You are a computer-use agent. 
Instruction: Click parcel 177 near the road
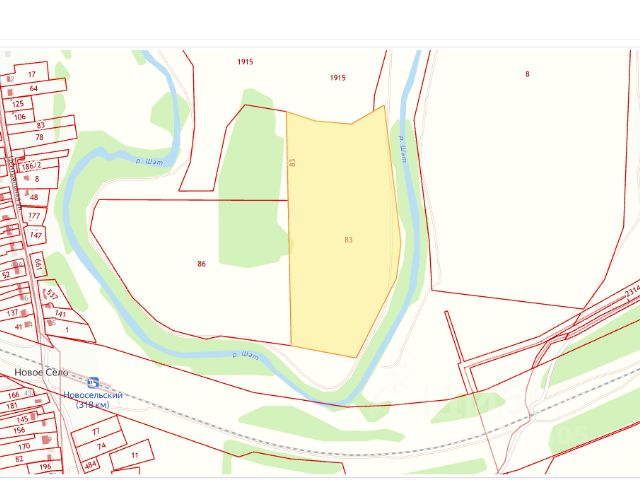(x=35, y=216)
